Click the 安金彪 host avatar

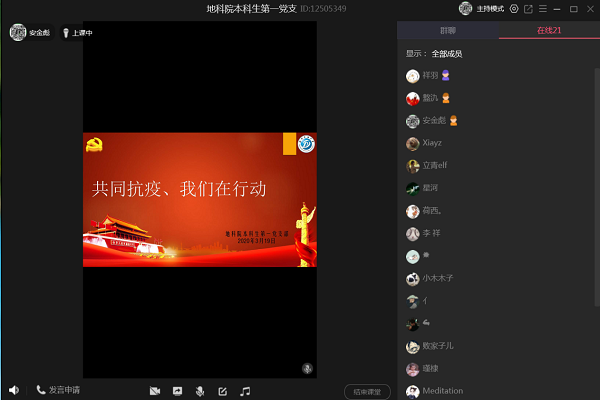(x=18, y=32)
